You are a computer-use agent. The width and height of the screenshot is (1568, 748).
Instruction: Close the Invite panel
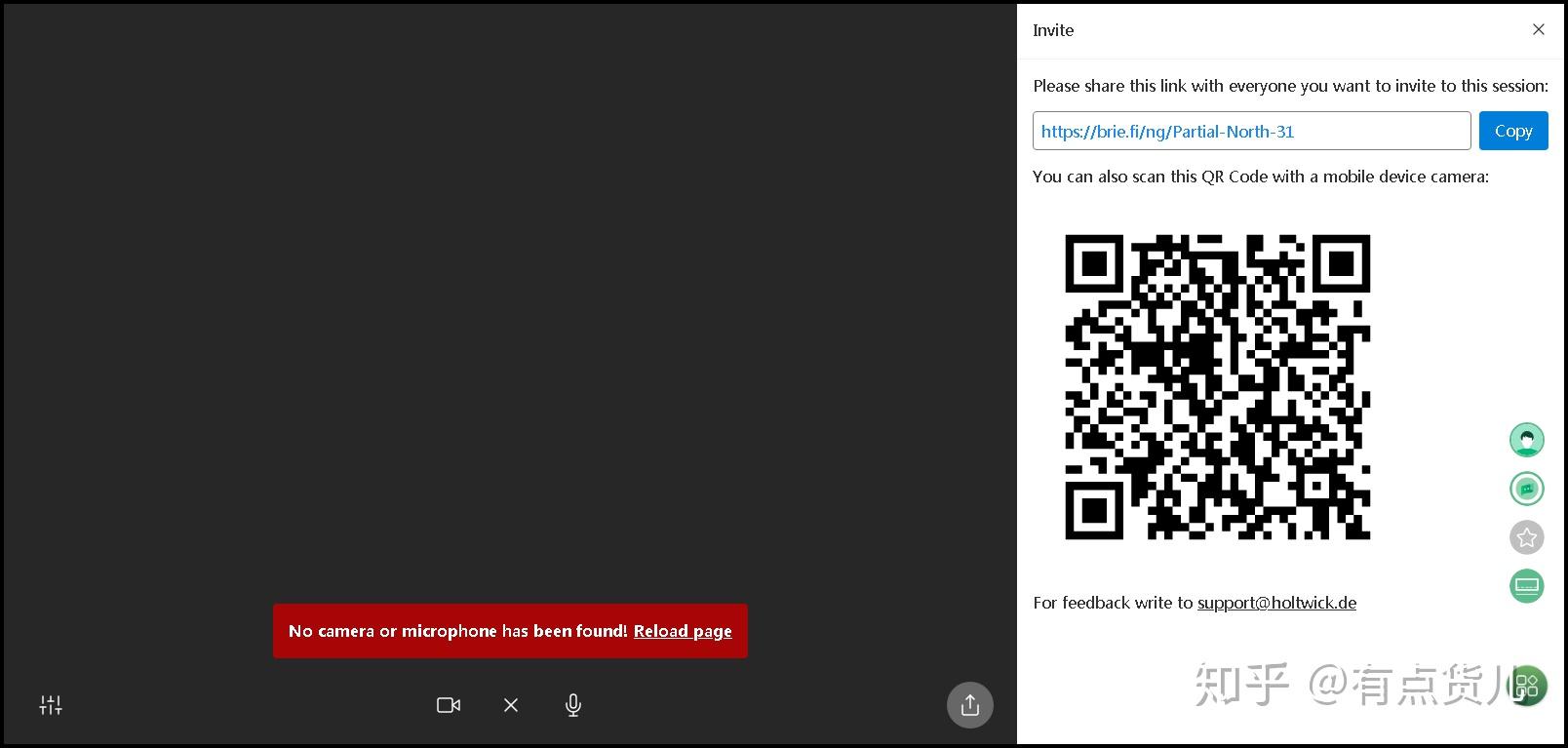click(1539, 29)
